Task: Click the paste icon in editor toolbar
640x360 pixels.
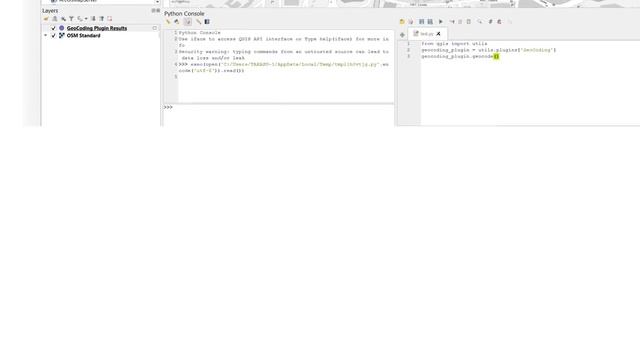Action: (x=469, y=22)
